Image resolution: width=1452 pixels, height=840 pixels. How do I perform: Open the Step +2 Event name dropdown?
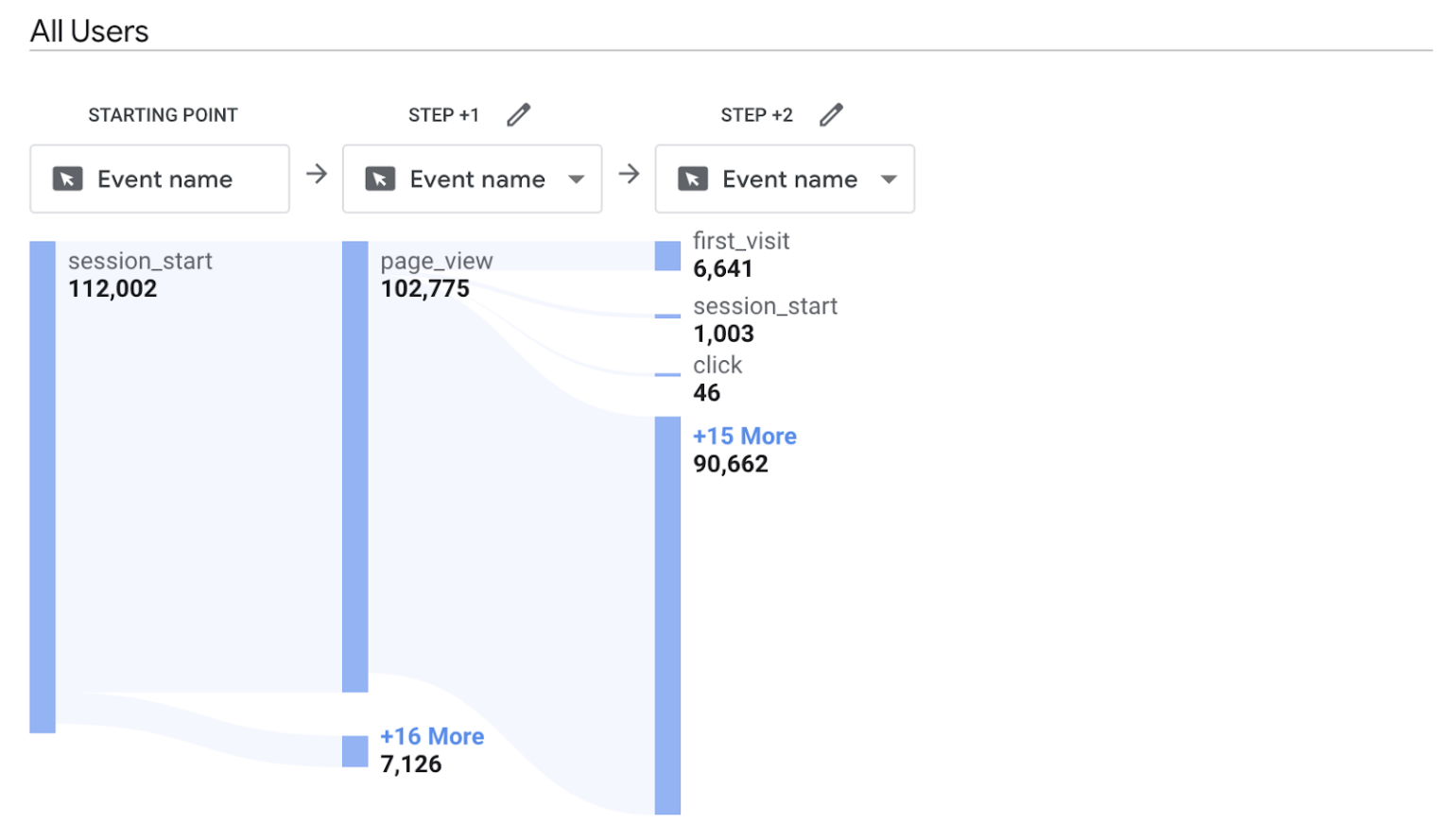tap(890, 179)
